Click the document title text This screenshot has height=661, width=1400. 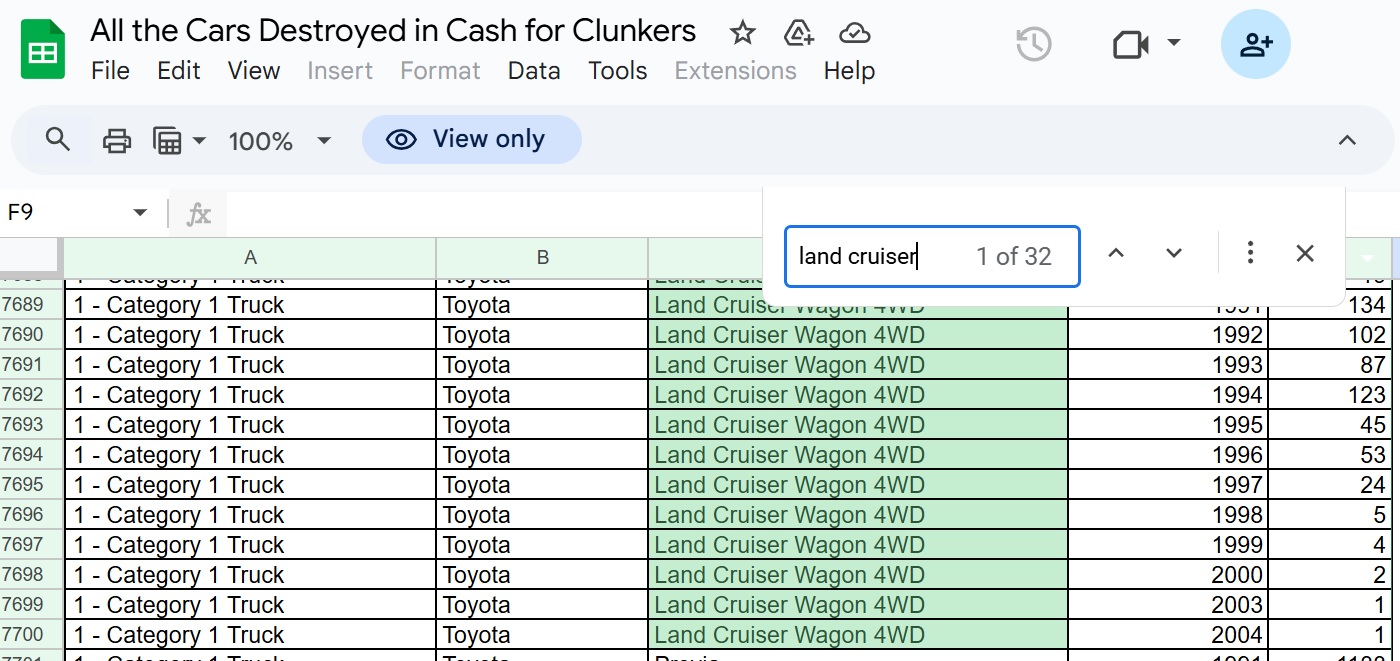pos(393,31)
